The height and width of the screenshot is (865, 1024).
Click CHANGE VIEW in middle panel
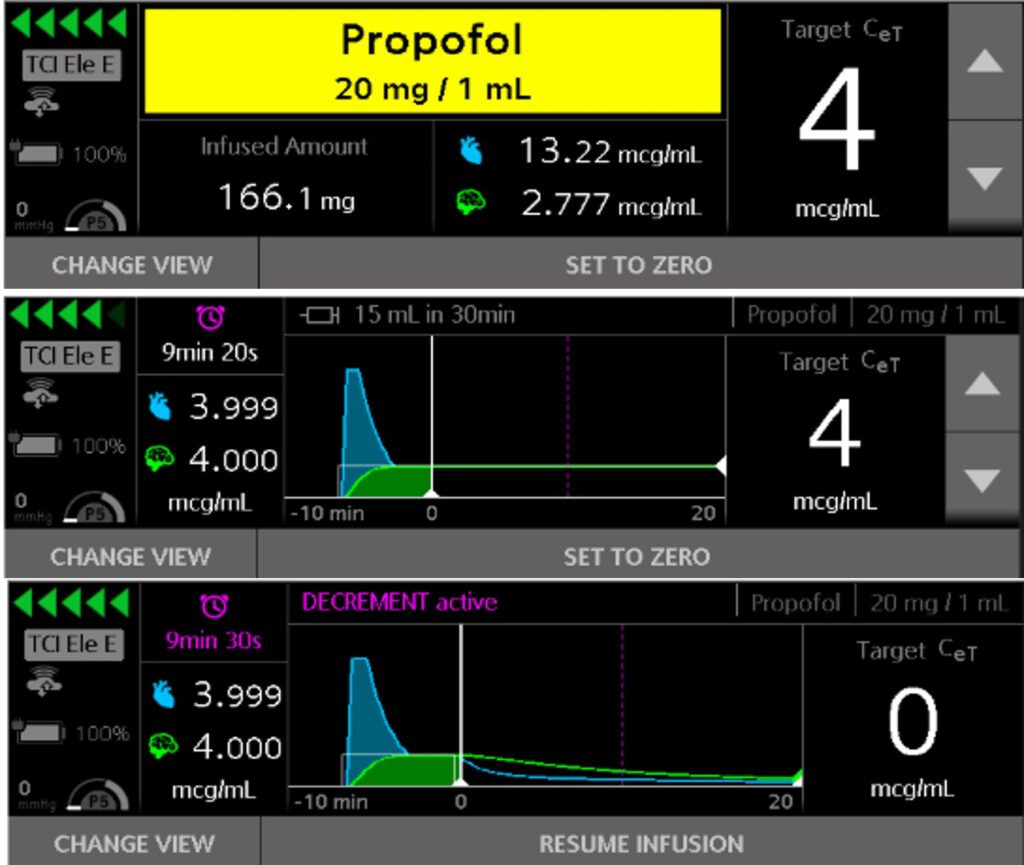point(131,556)
